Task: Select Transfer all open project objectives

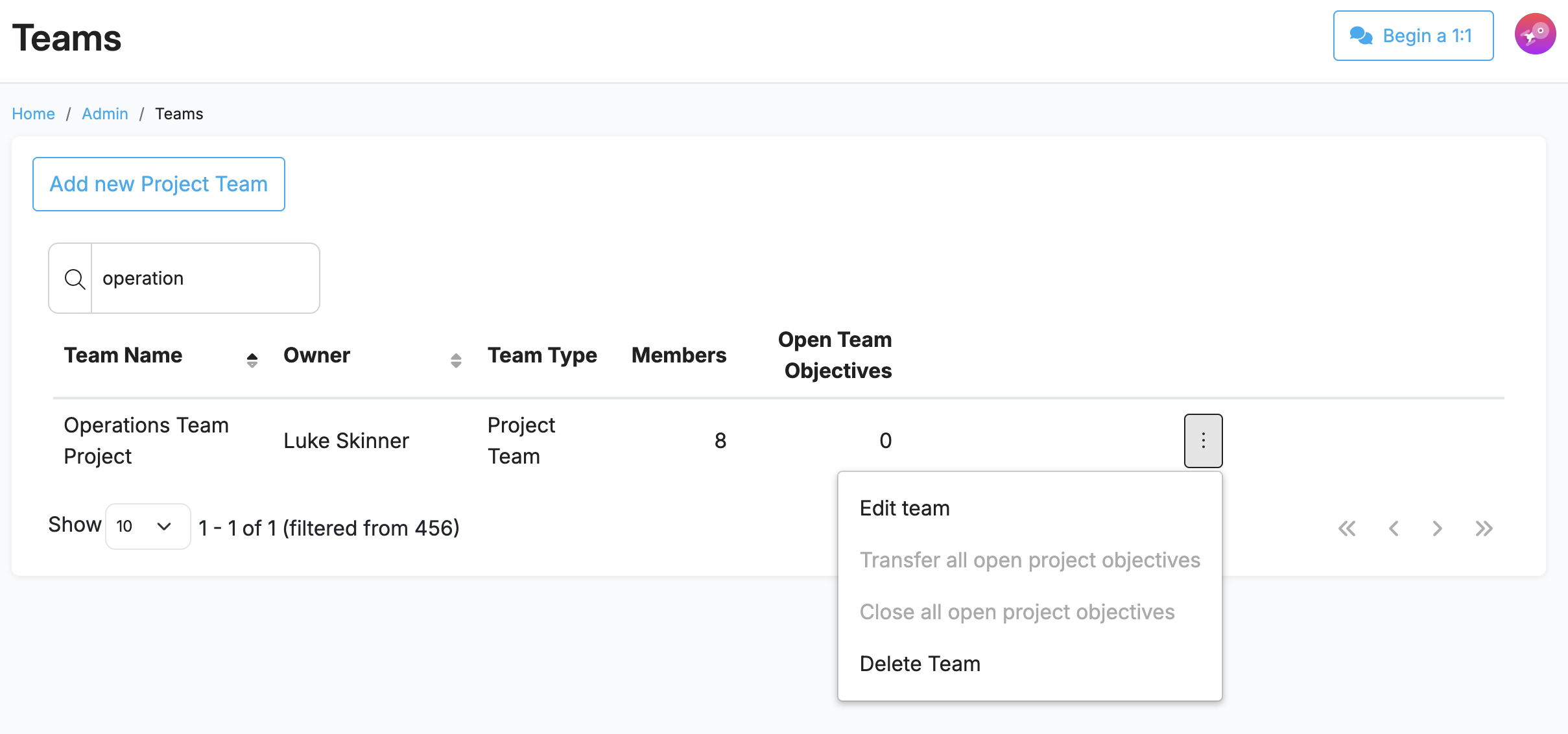Action: [x=1029, y=560]
